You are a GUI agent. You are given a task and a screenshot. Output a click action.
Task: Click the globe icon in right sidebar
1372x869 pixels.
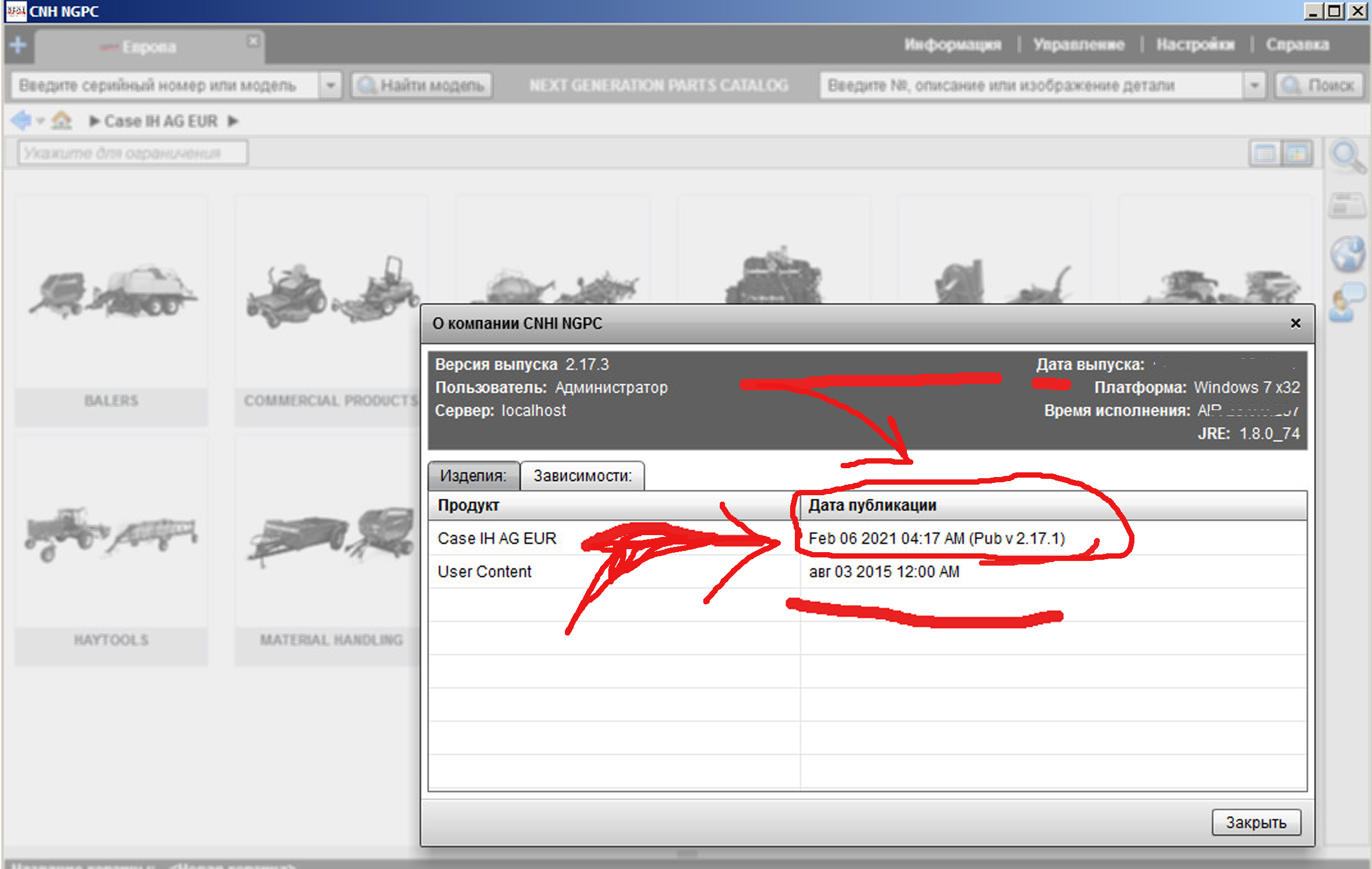(1347, 255)
